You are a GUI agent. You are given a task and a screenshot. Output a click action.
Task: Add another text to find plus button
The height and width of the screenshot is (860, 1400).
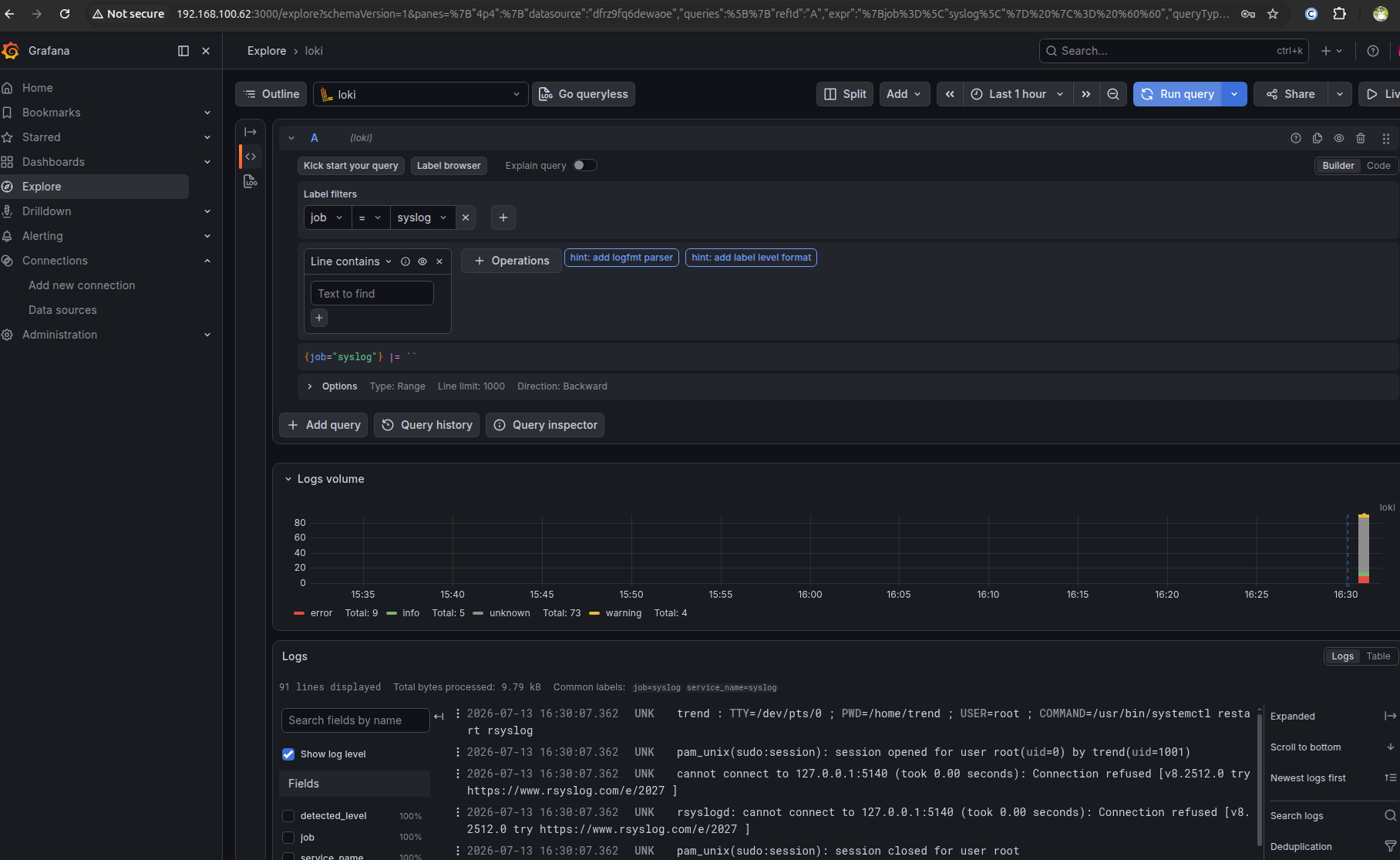click(319, 318)
